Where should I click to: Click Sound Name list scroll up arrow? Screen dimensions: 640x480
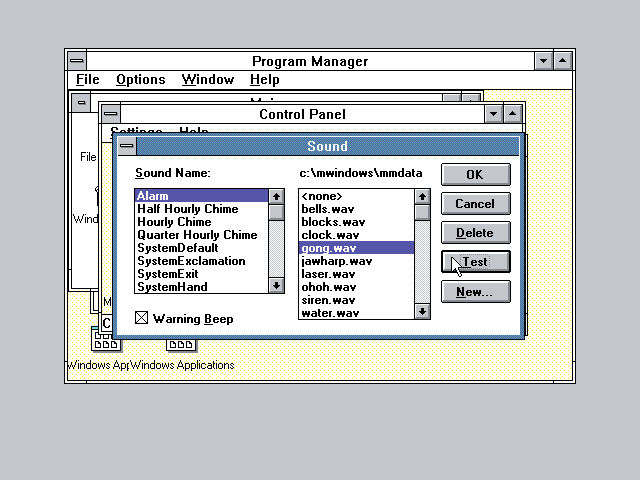(276, 196)
